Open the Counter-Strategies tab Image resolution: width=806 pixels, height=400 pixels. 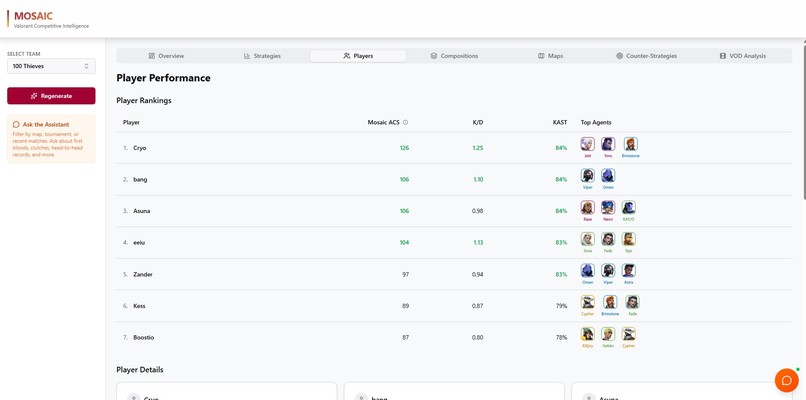tap(647, 56)
